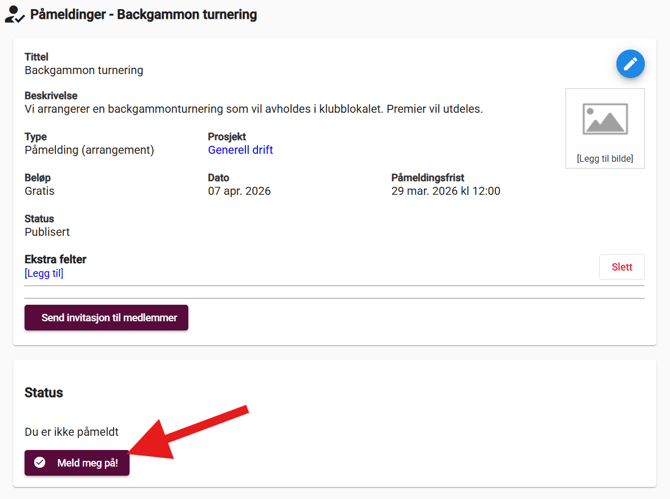Click the date value "07 apr. 2026"
670x499 pixels.
click(x=239, y=191)
